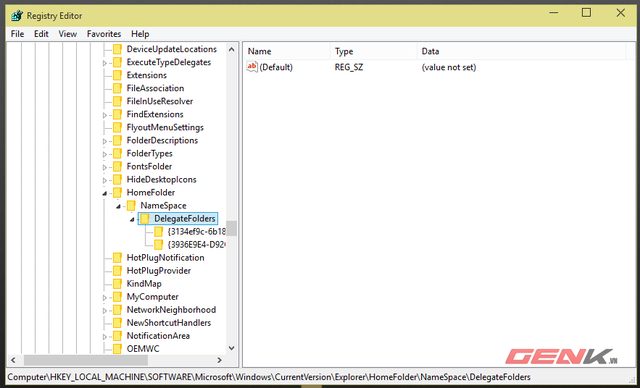640x388 pixels.
Task: Click the NewShortcutHandlers folder icon
Action: pyautogui.click(x=118, y=324)
